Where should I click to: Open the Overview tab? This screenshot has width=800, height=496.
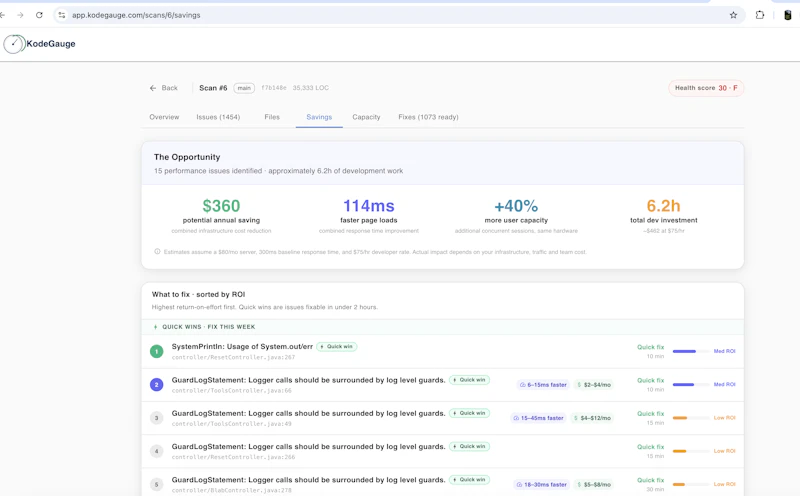(164, 117)
